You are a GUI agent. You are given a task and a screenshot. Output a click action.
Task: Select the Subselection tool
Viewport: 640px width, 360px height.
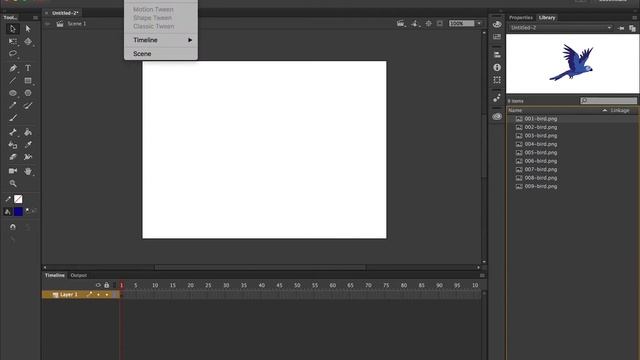coord(28,29)
